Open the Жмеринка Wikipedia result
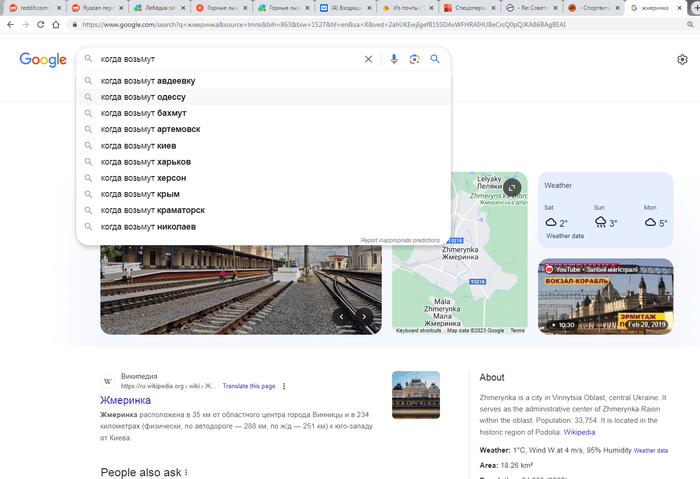700x479 pixels. tap(125, 400)
